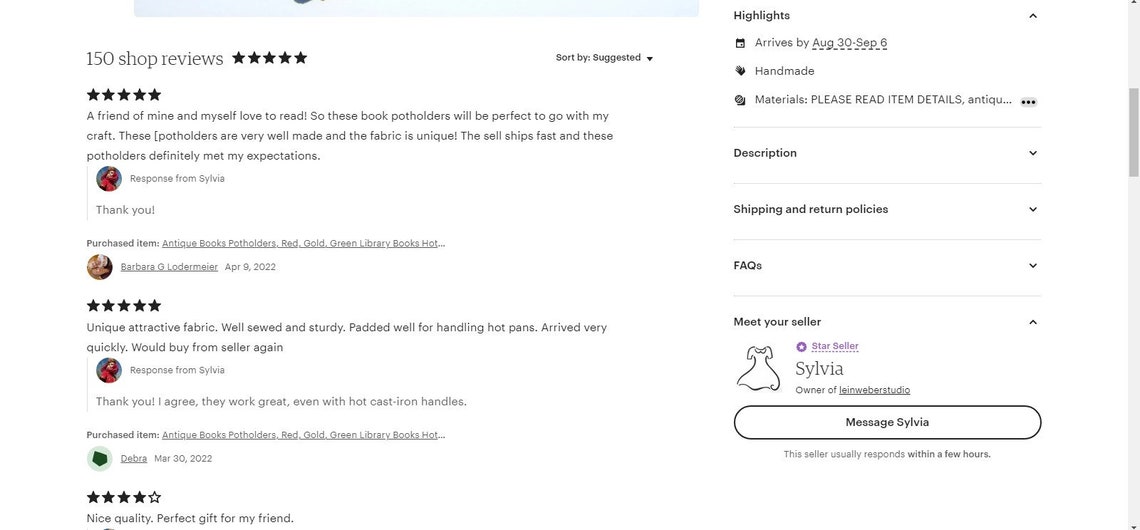The image size is (1140, 530).
Task: Click the five-star rating beside 150 shop reviews
Action: (x=270, y=58)
